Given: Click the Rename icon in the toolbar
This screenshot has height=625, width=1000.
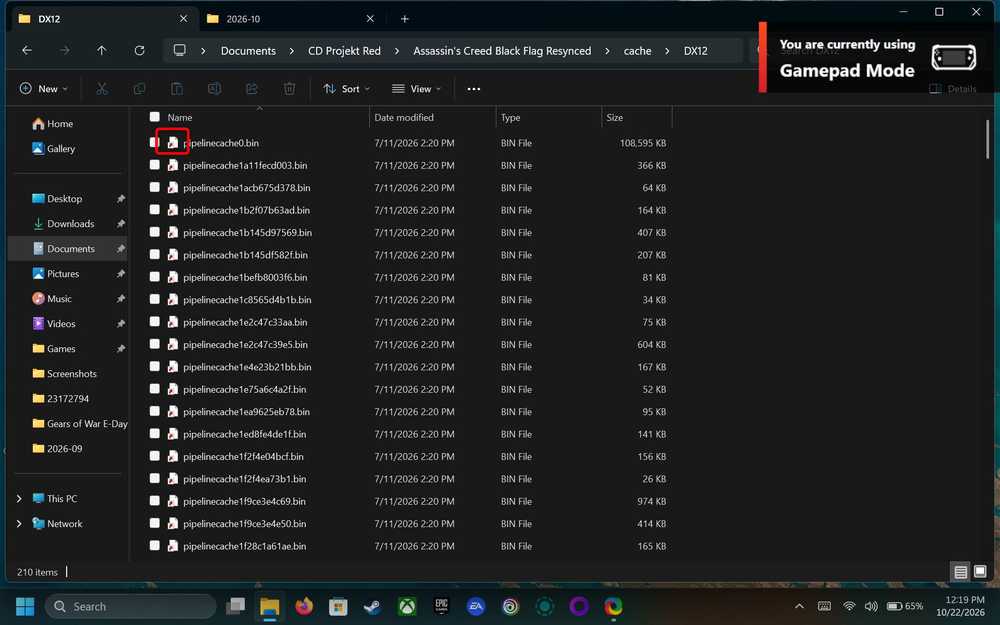Looking at the screenshot, I should [214, 89].
